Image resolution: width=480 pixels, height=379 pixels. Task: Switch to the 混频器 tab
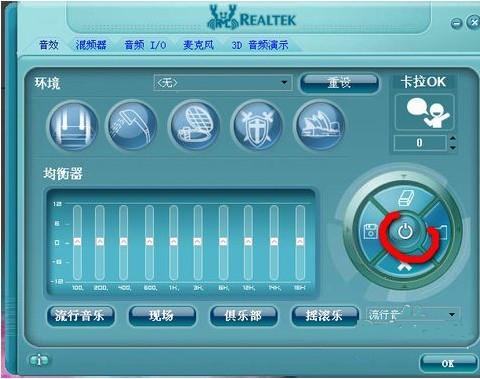[x=91, y=45]
